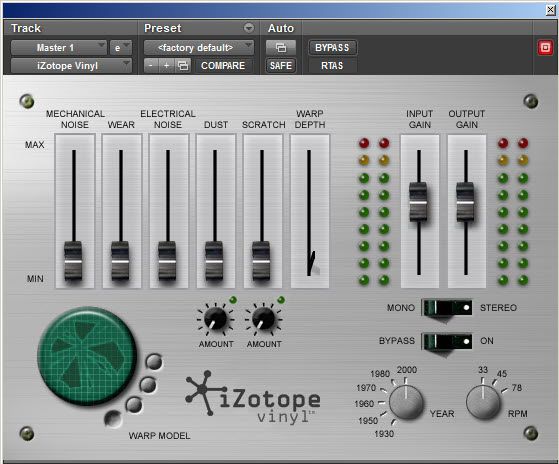Click the Input Gain slider handle
This screenshot has width=559, height=464.
(418, 202)
